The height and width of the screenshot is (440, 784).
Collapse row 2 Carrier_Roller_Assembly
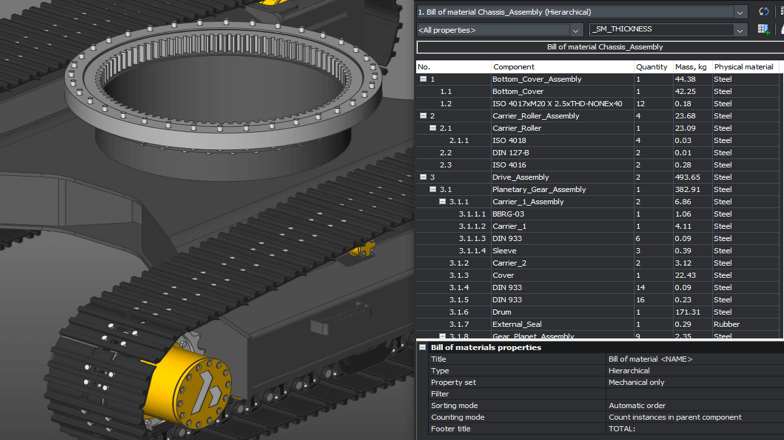click(423, 116)
